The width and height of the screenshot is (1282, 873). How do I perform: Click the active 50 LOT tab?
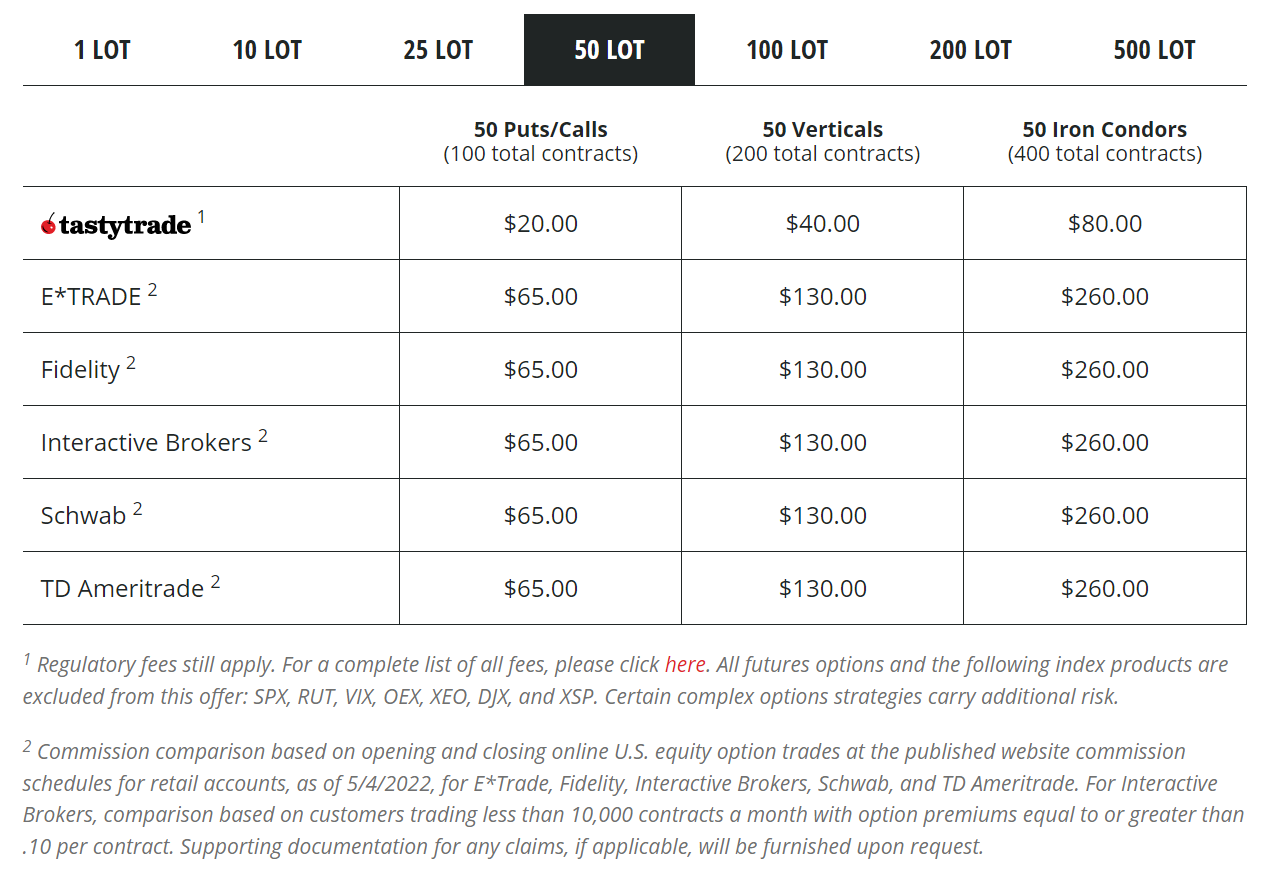[x=609, y=50]
